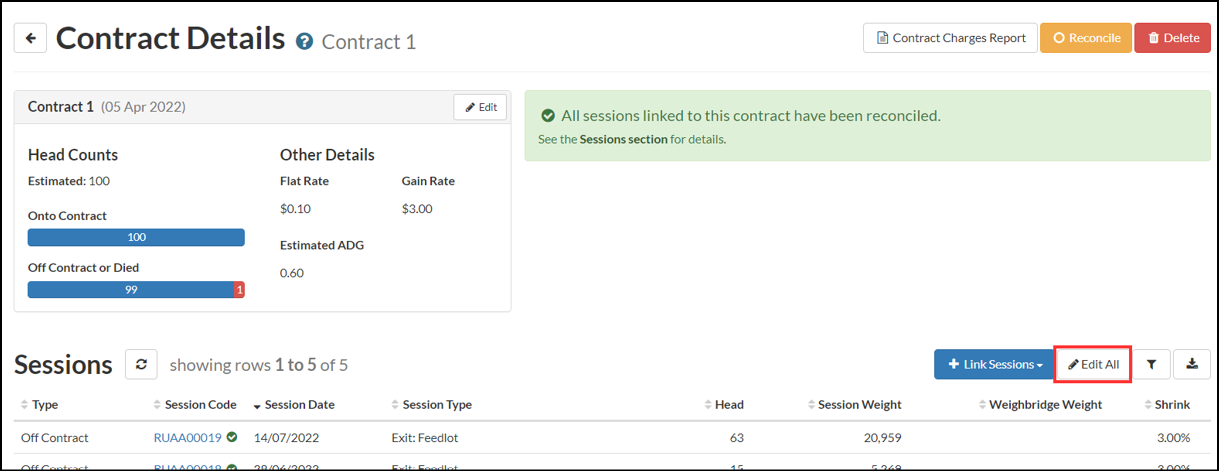Sort by Session Date column
The width and height of the screenshot is (1219, 471).
pyautogui.click(x=294, y=405)
